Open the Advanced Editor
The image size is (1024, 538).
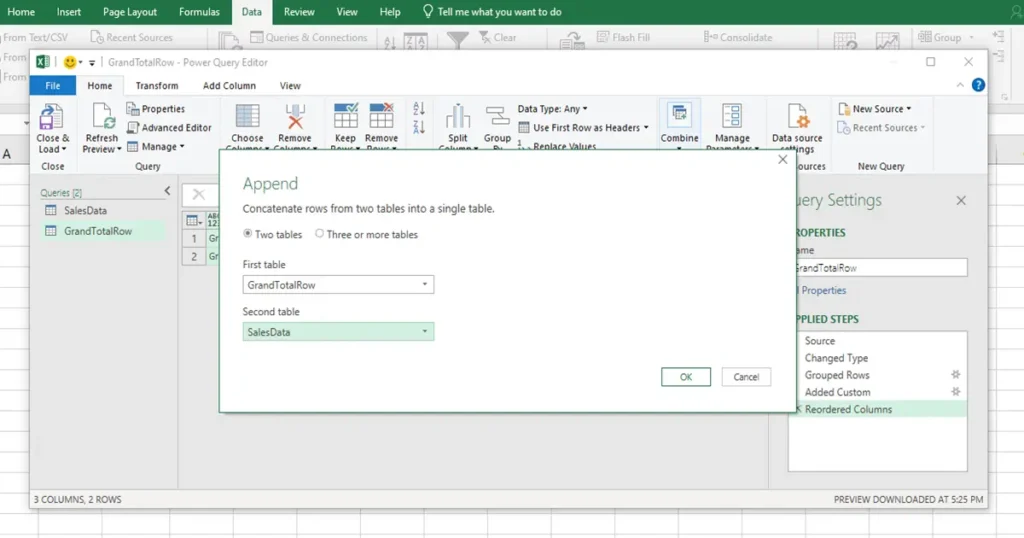[169, 128]
